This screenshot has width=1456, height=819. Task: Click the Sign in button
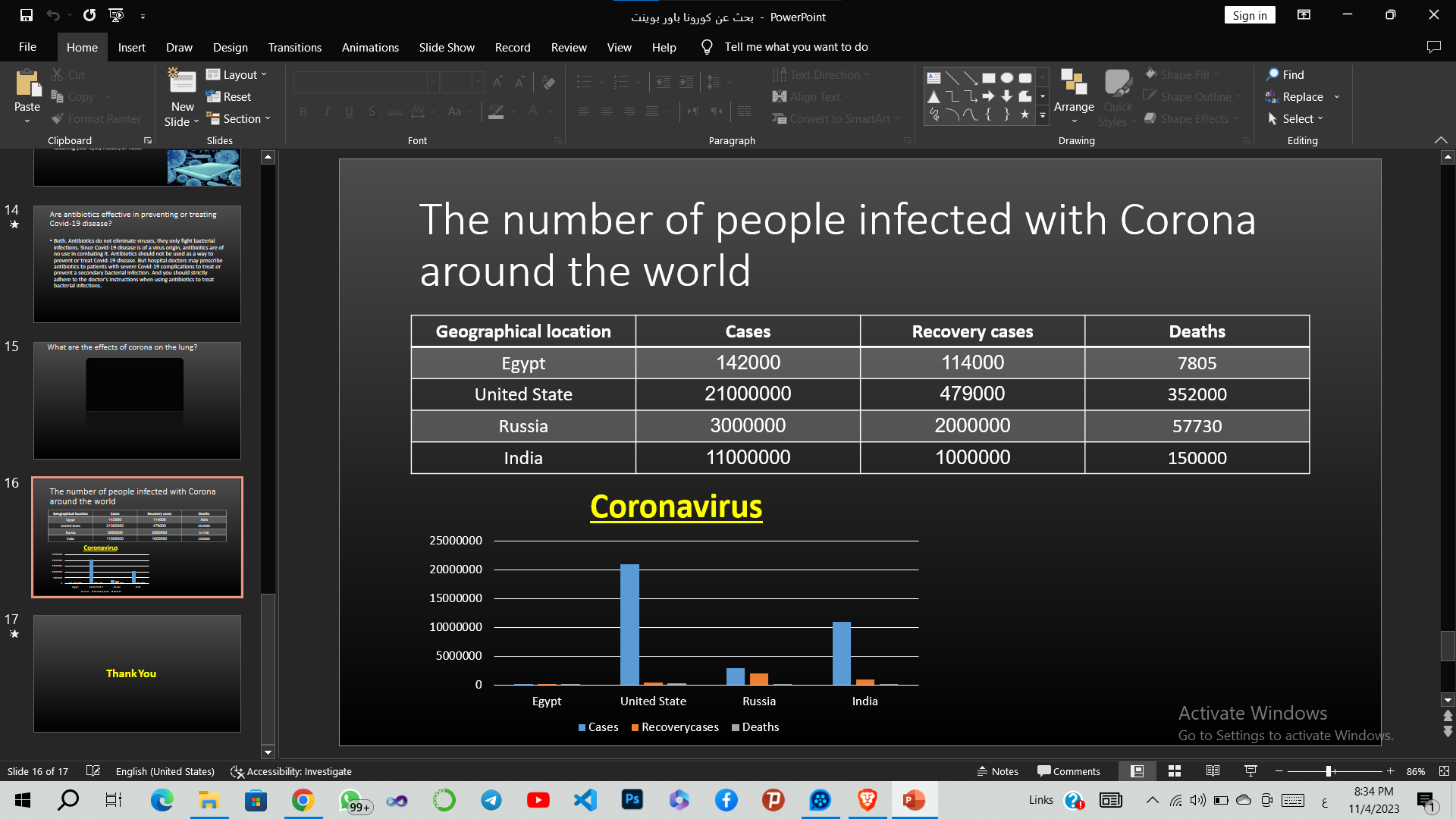[x=1249, y=15]
